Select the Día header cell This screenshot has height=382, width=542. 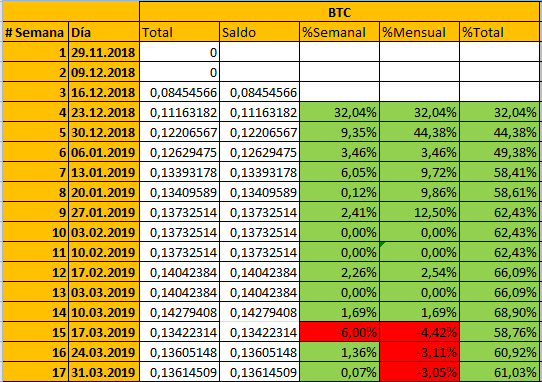coord(104,32)
